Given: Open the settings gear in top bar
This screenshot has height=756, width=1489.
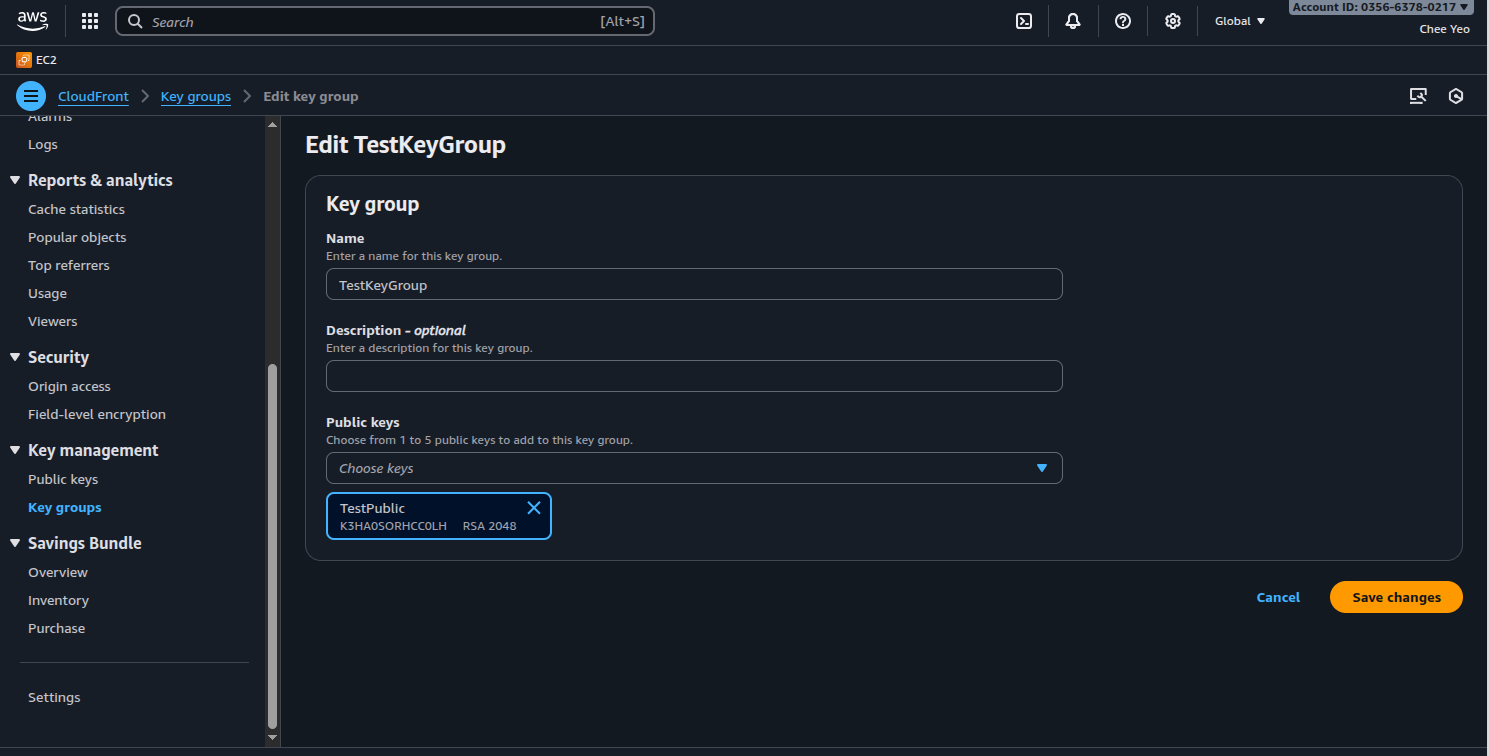Looking at the screenshot, I should pos(1173,21).
